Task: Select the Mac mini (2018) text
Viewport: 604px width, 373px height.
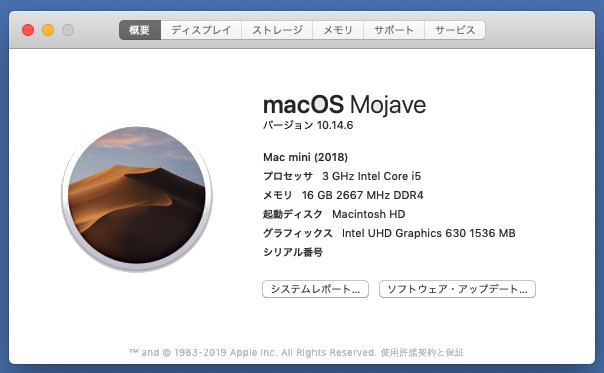Action: pyautogui.click(x=305, y=157)
